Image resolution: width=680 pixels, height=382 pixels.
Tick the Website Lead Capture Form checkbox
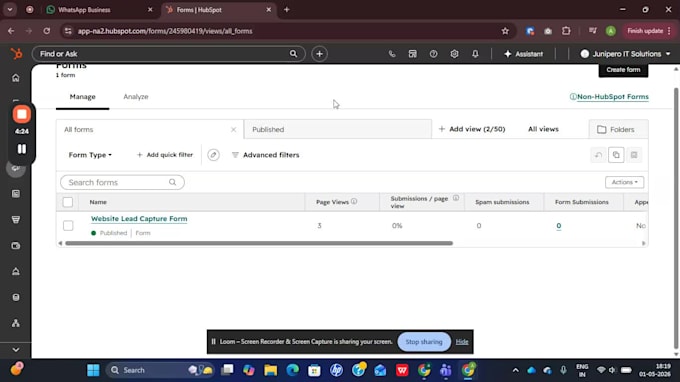point(68,225)
